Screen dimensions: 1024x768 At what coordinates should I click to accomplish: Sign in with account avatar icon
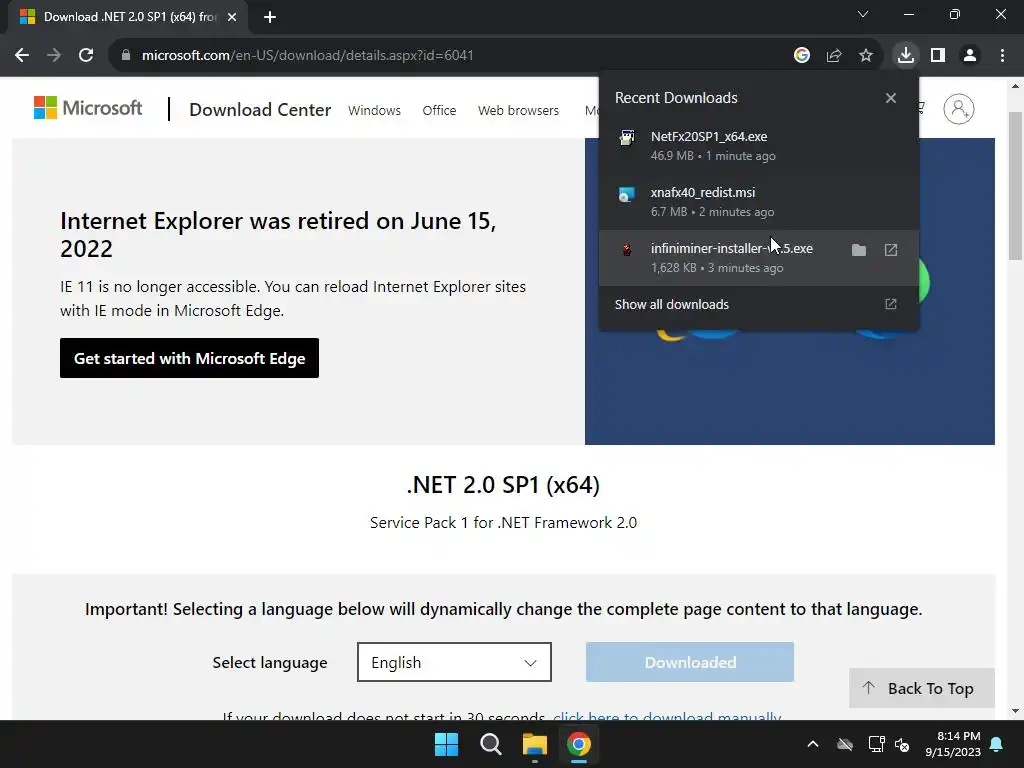[x=958, y=109]
